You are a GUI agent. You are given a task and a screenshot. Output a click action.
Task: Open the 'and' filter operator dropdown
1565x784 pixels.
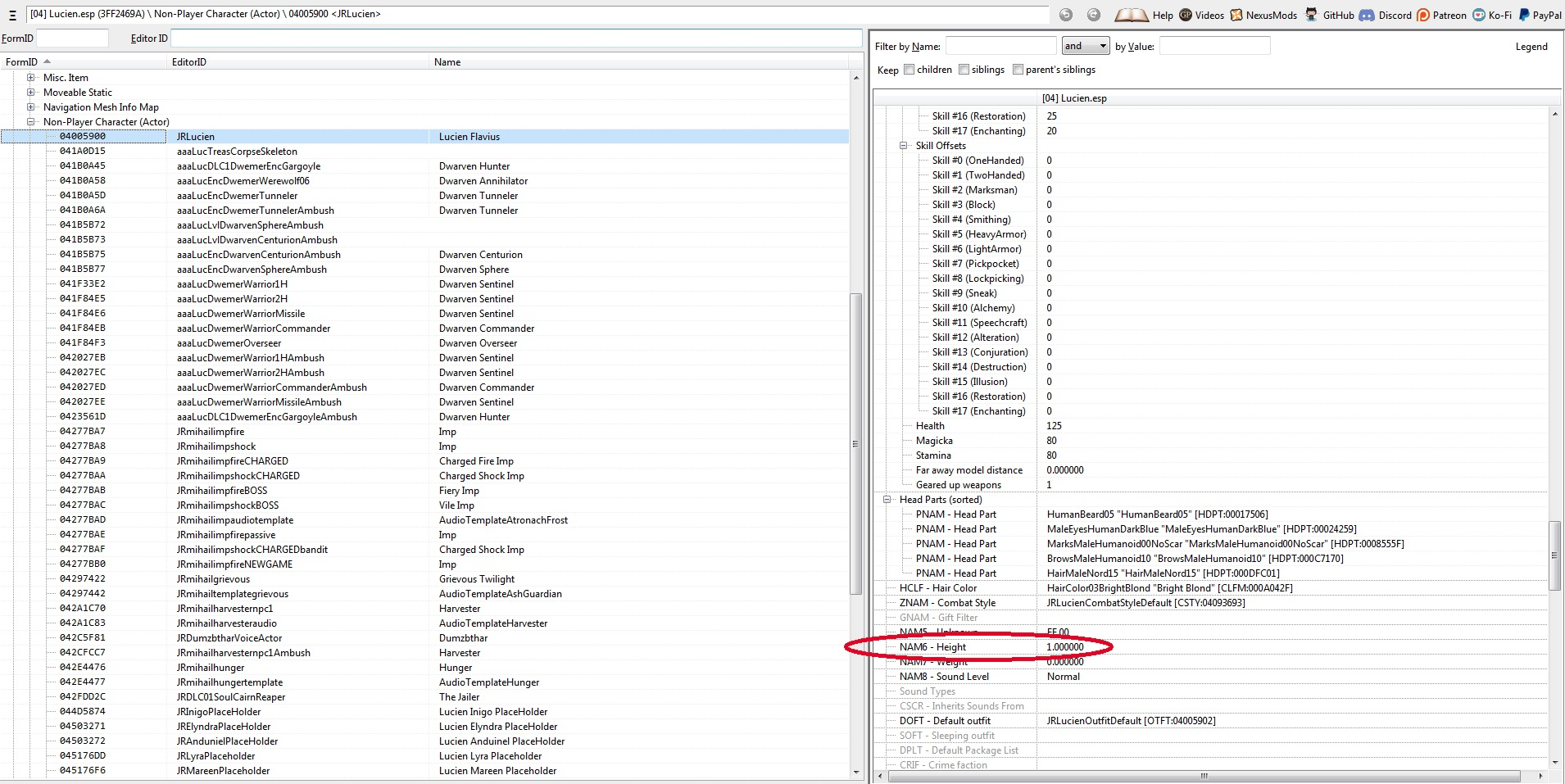pyautogui.click(x=1086, y=46)
